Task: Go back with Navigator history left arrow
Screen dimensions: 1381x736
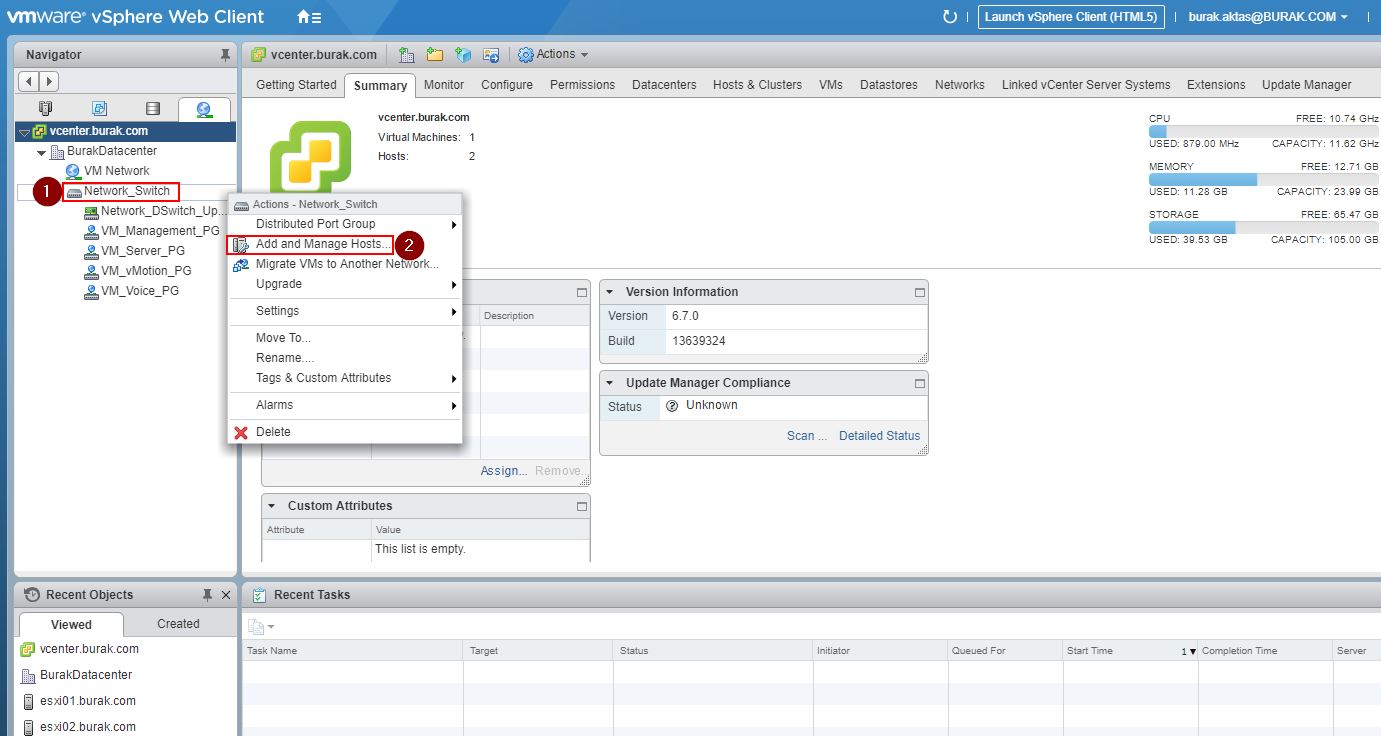Action: point(29,81)
